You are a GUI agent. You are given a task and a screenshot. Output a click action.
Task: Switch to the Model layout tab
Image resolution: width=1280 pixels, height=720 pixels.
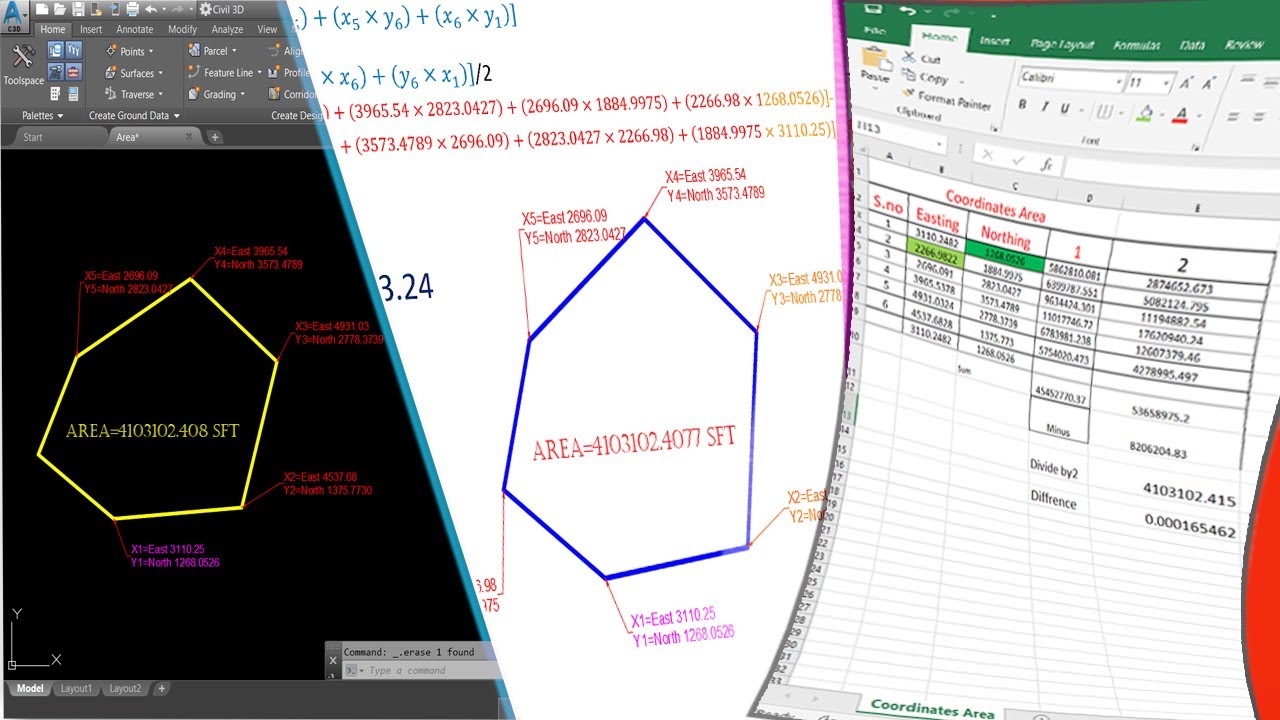[30, 688]
